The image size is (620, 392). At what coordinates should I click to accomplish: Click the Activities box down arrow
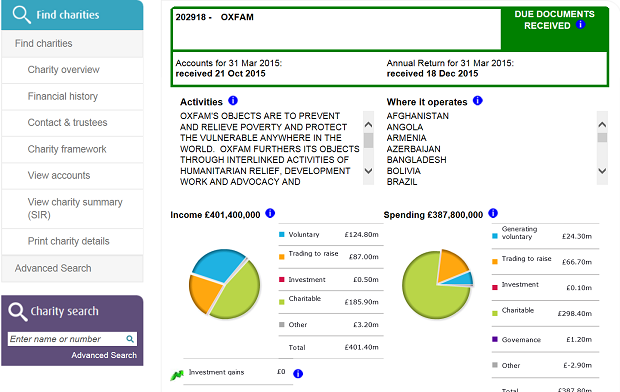368,171
